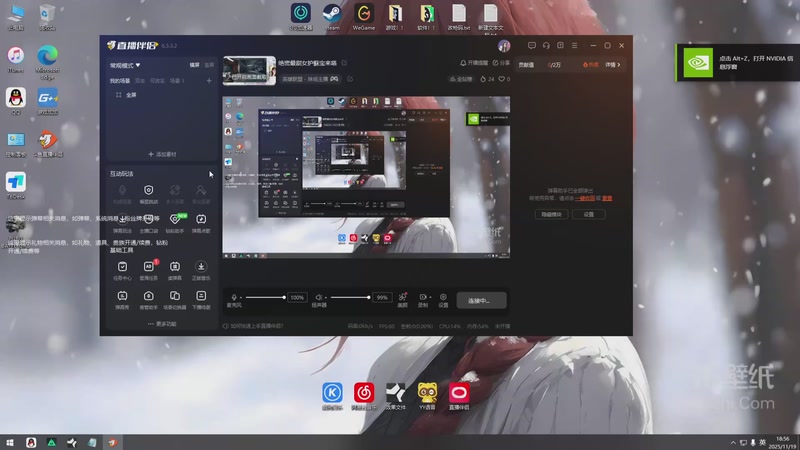Open the Microsoft Edge desktop shortcut
Image resolution: width=800 pixels, height=450 pixels.
tap(47, 62)
